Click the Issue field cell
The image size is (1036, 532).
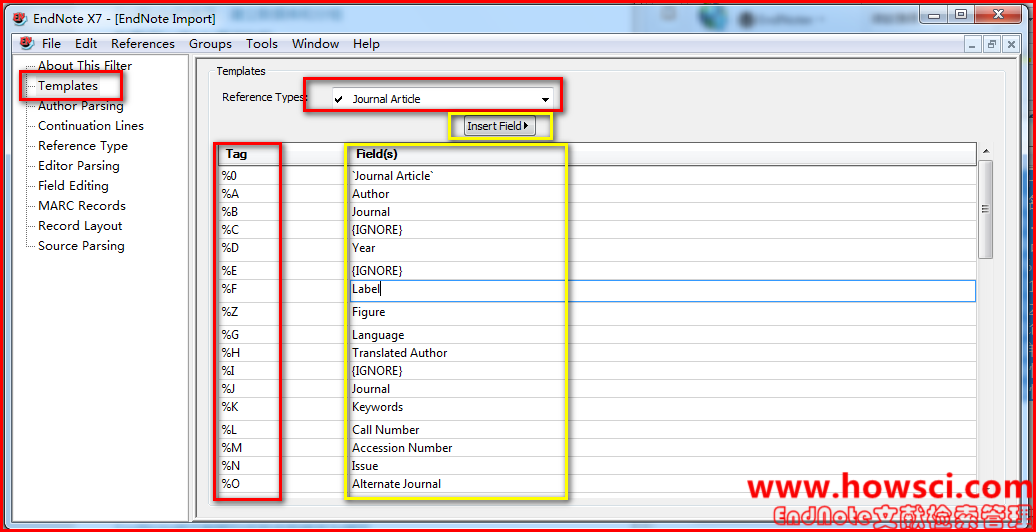pos(663,466)
